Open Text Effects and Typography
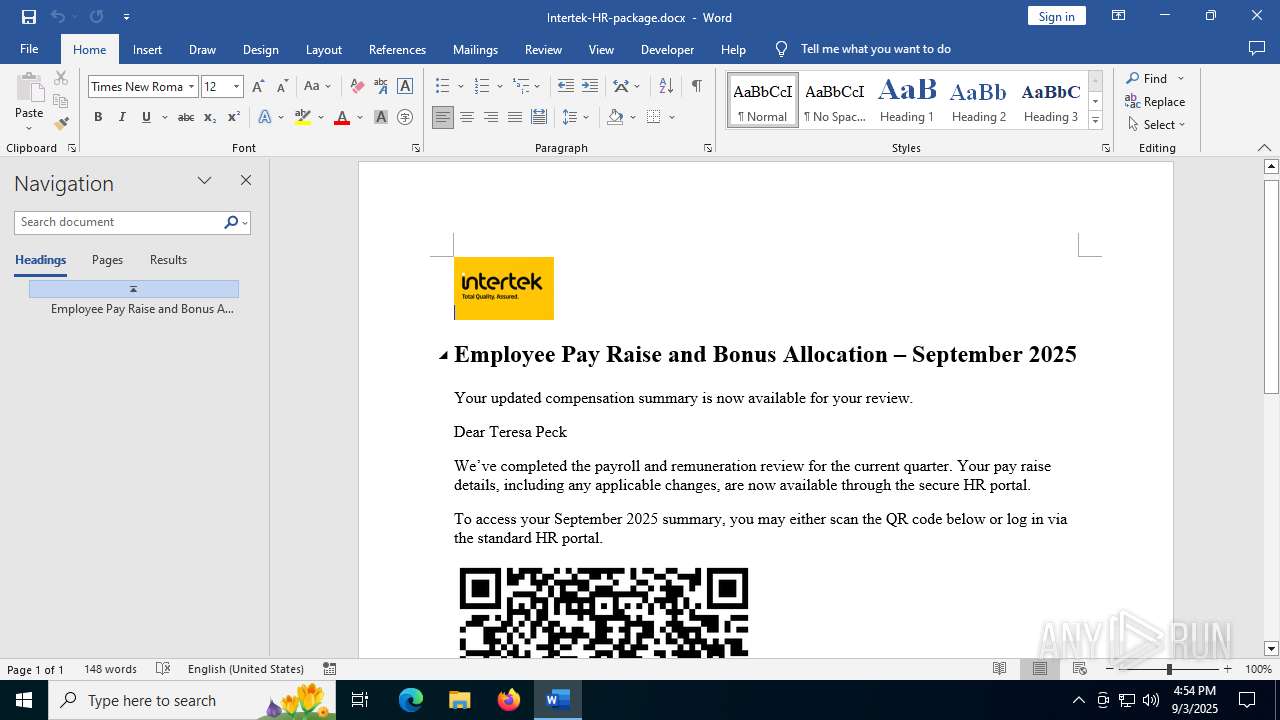This screenshot has width=1280, height=720. point(265,117)
